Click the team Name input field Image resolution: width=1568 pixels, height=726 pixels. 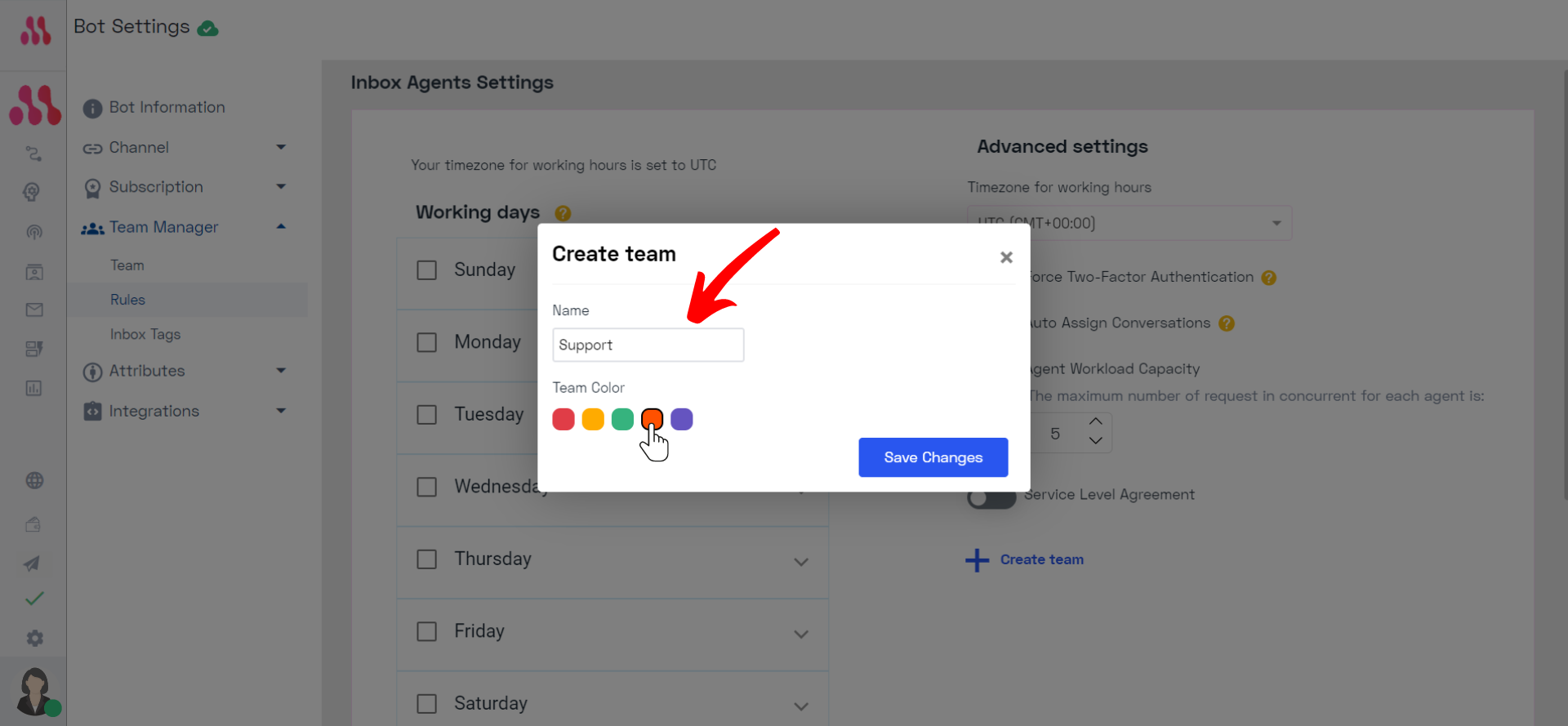(648, 345)
